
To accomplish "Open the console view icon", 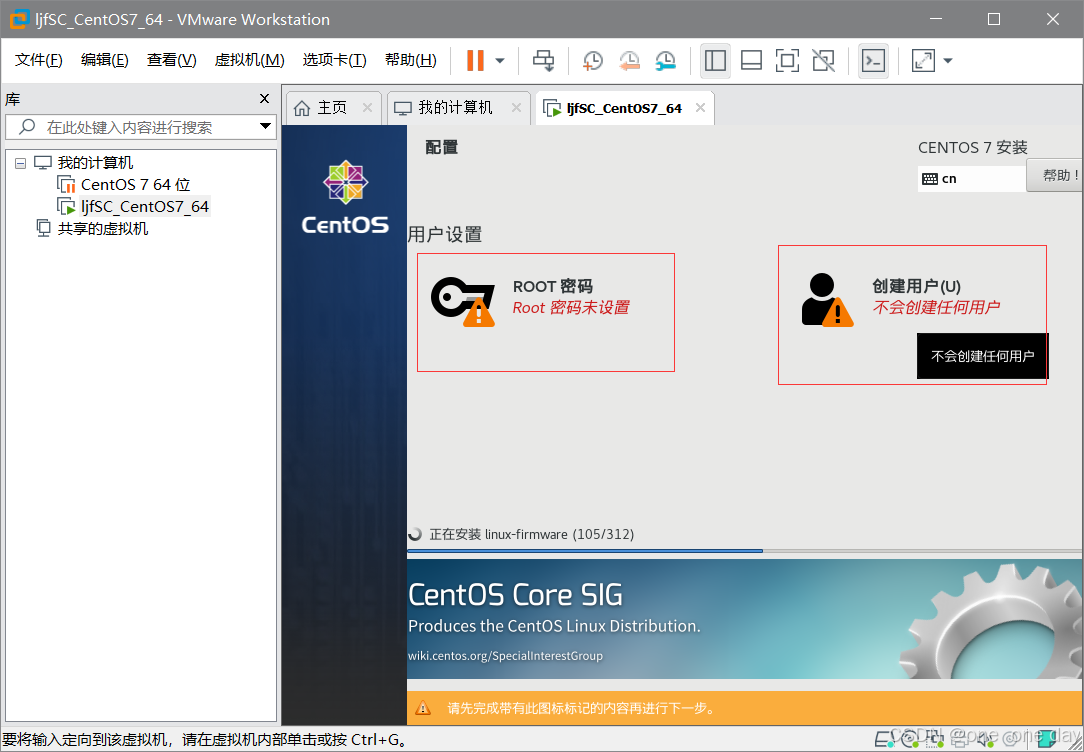I will pos(873,61).
